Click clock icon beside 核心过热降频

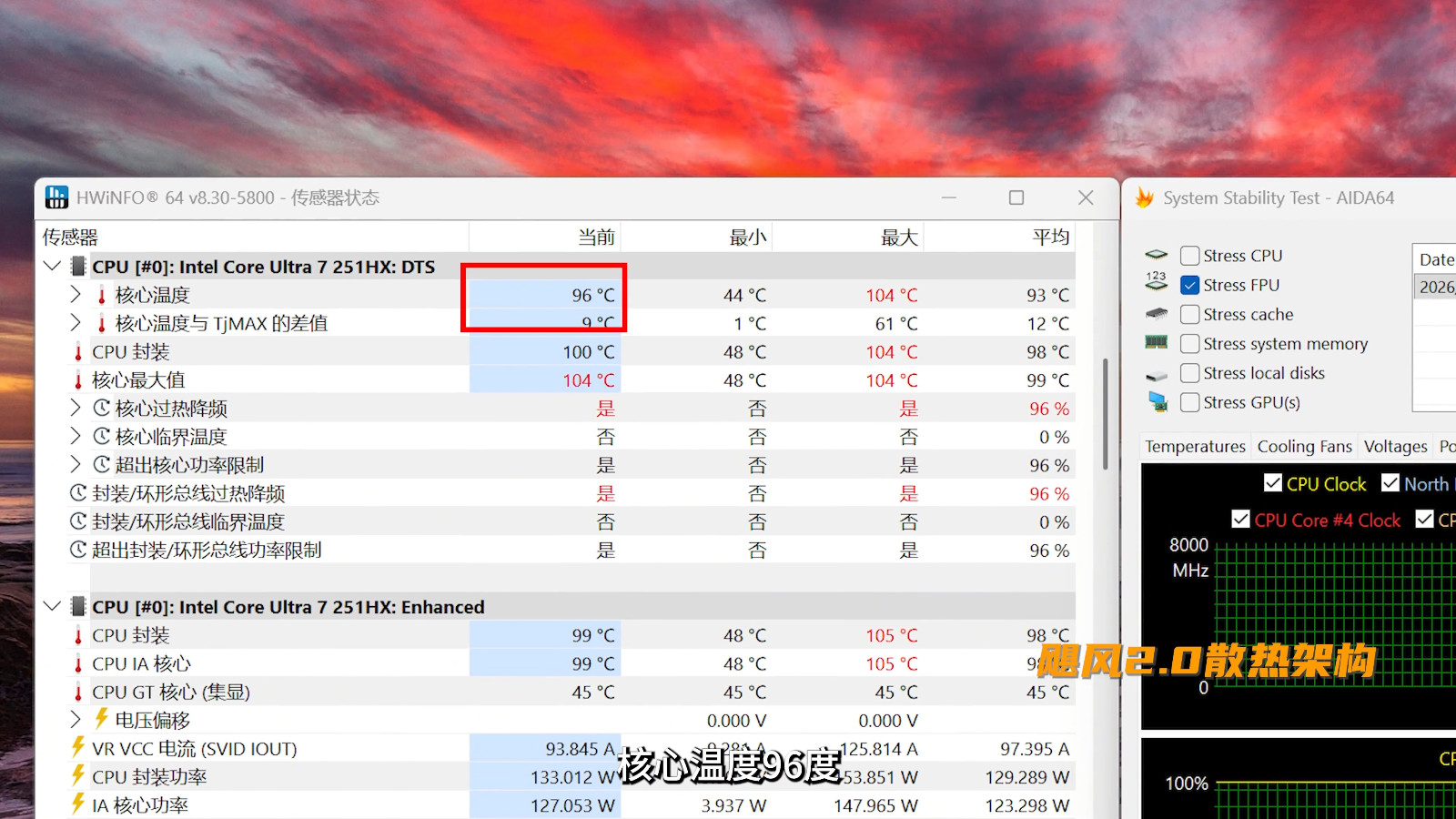pos(102,409)
